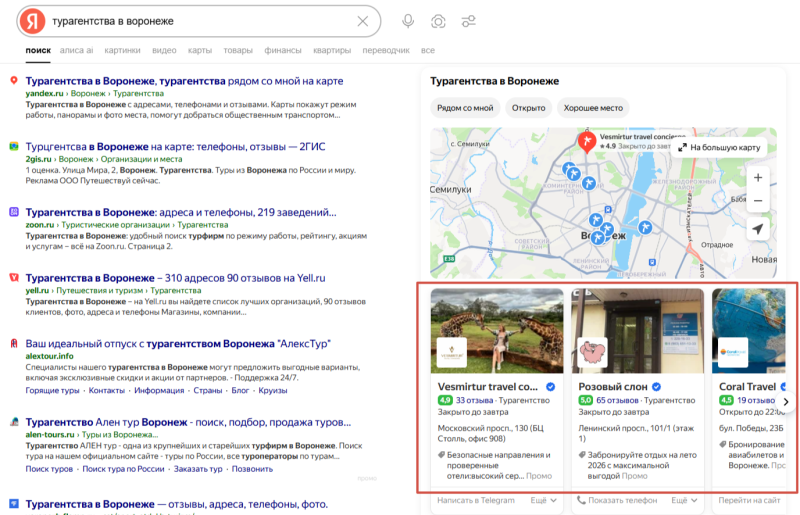800x515 pixels.
Task: Zoom in on the map with plus
Action: click(x=758, y=178)
